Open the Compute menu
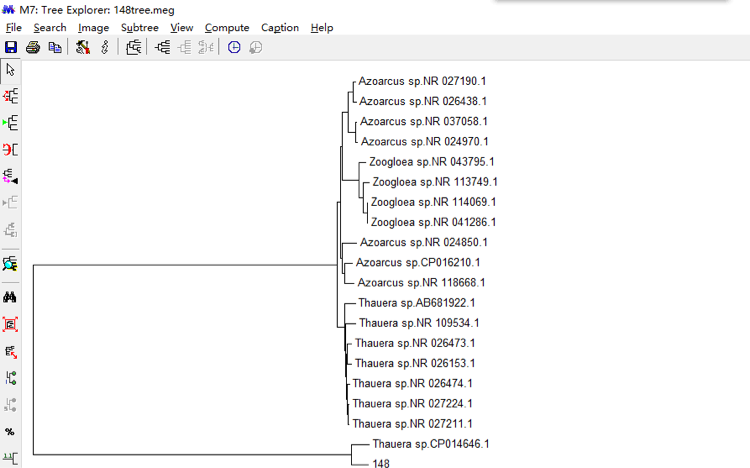This screenshot has width=750, height=468. 227,28
